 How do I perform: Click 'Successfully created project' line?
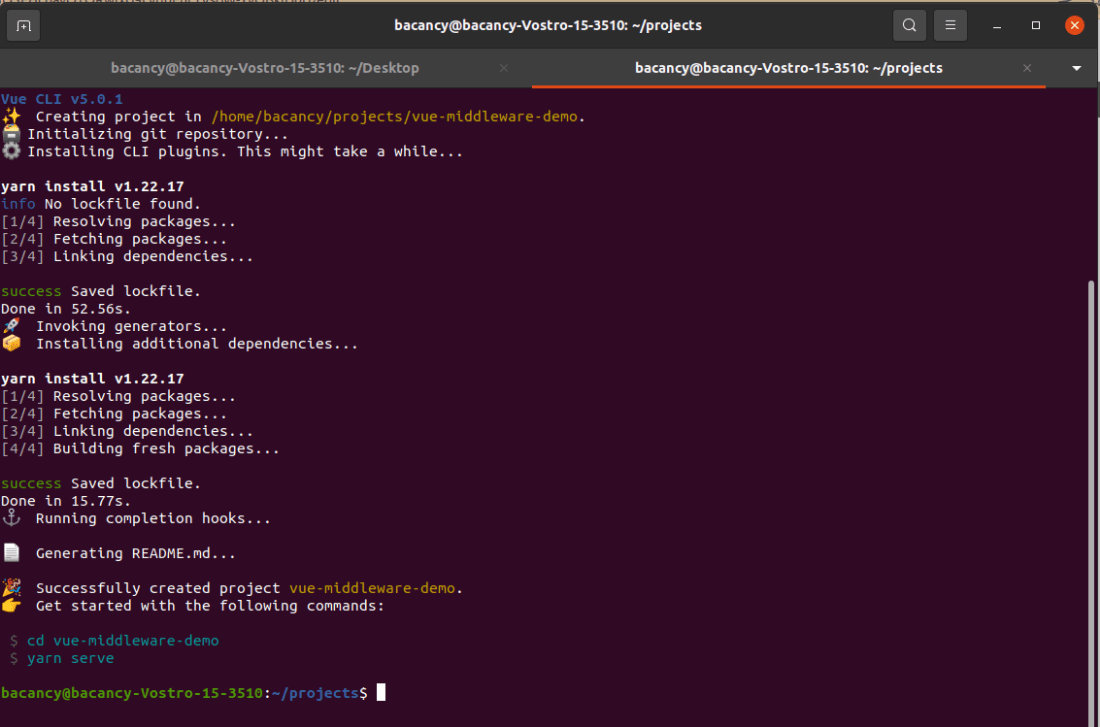(x=232, y=588)
